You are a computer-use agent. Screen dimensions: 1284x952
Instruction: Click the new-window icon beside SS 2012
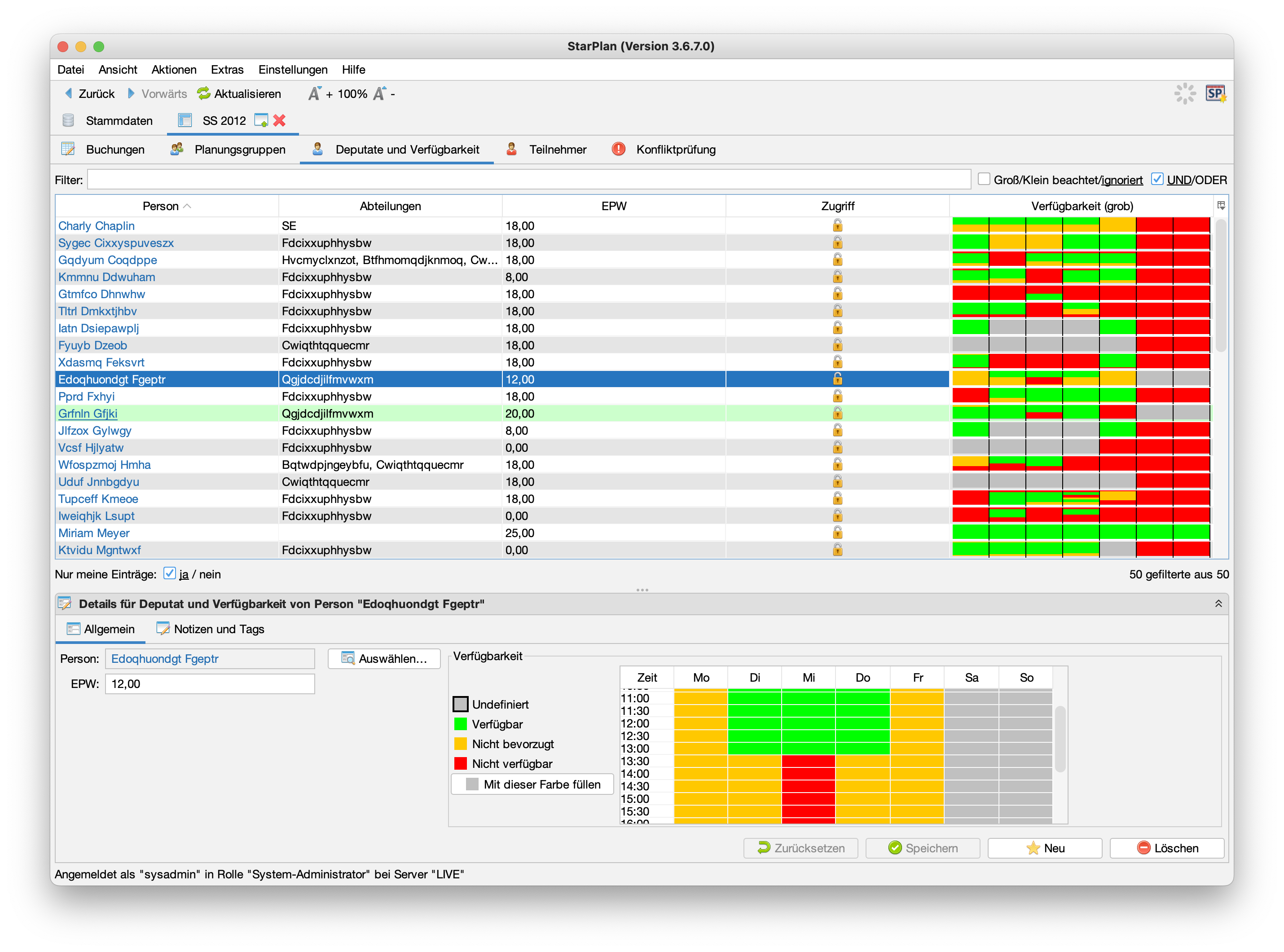click(x=261, y=120)
